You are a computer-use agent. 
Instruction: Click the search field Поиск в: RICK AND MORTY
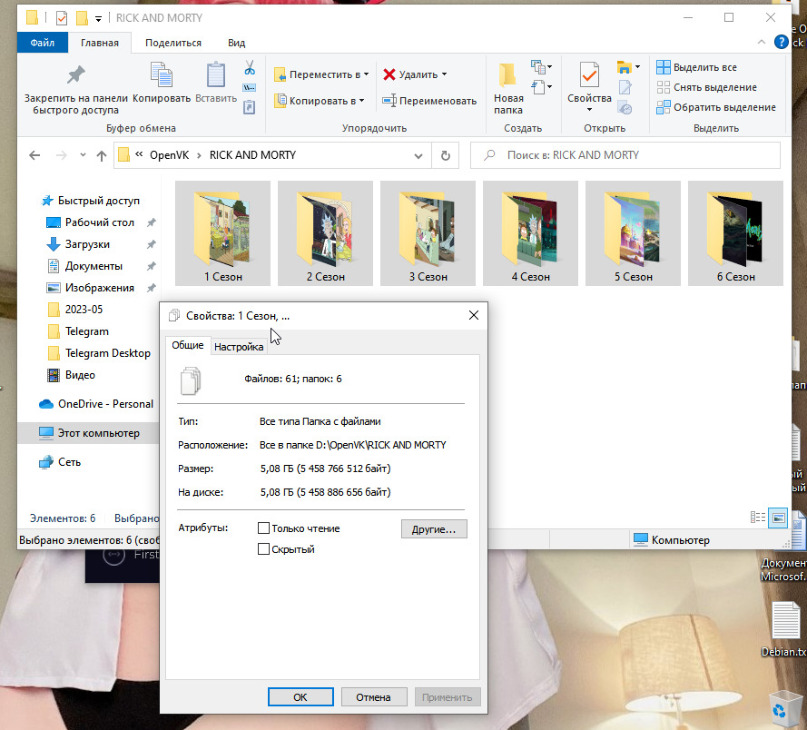[x=625, y=155]
